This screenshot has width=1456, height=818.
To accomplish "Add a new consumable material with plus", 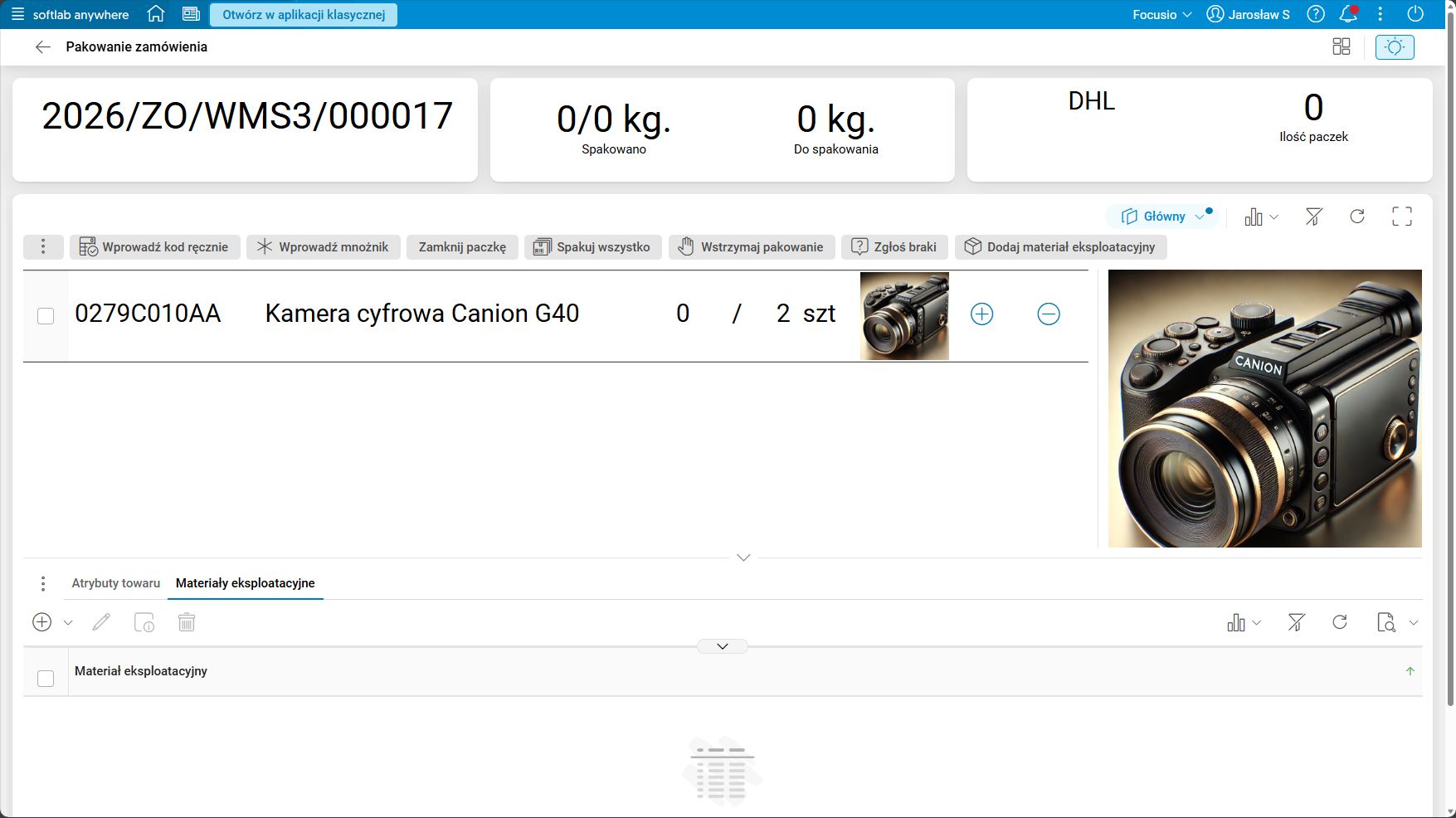I will (x=42, y=622).
